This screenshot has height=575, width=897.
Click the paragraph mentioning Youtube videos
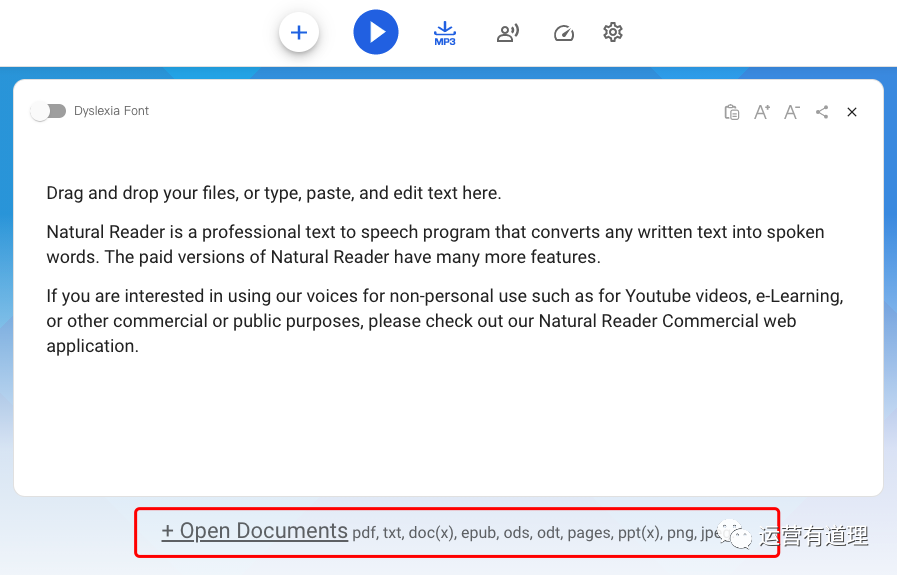pos(445,321)
